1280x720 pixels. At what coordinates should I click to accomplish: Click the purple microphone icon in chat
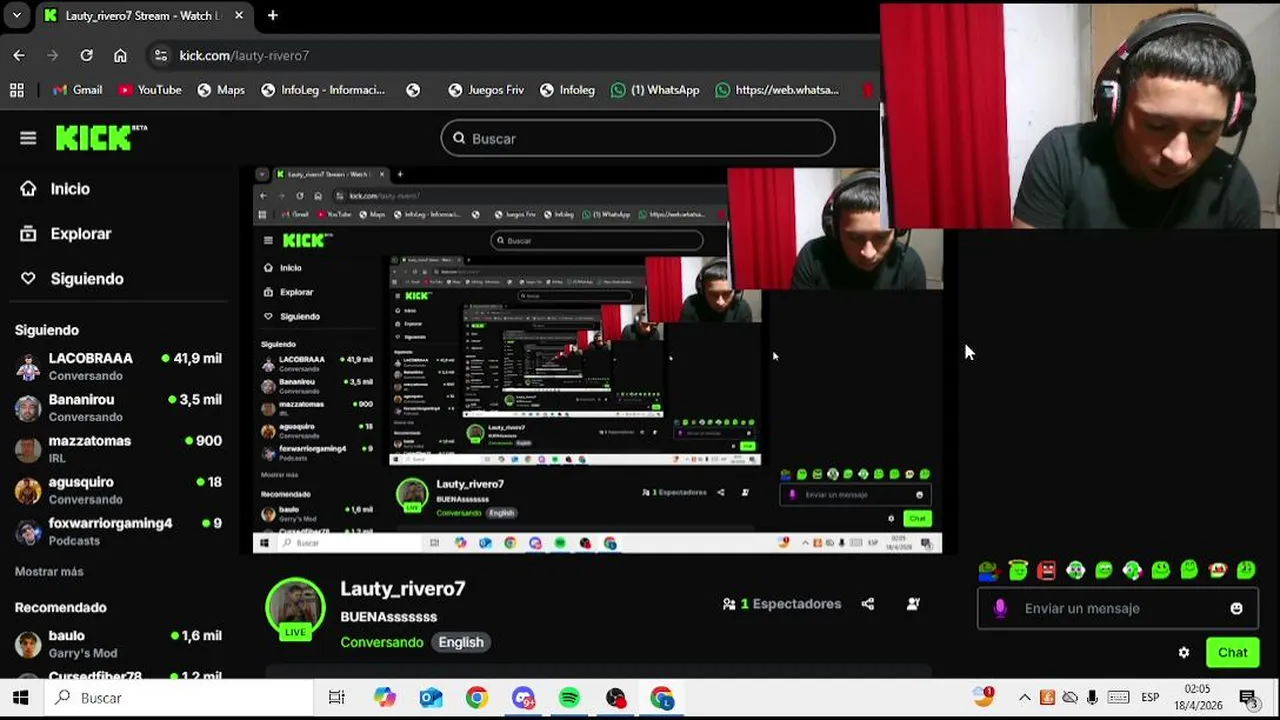(1000, 608)
